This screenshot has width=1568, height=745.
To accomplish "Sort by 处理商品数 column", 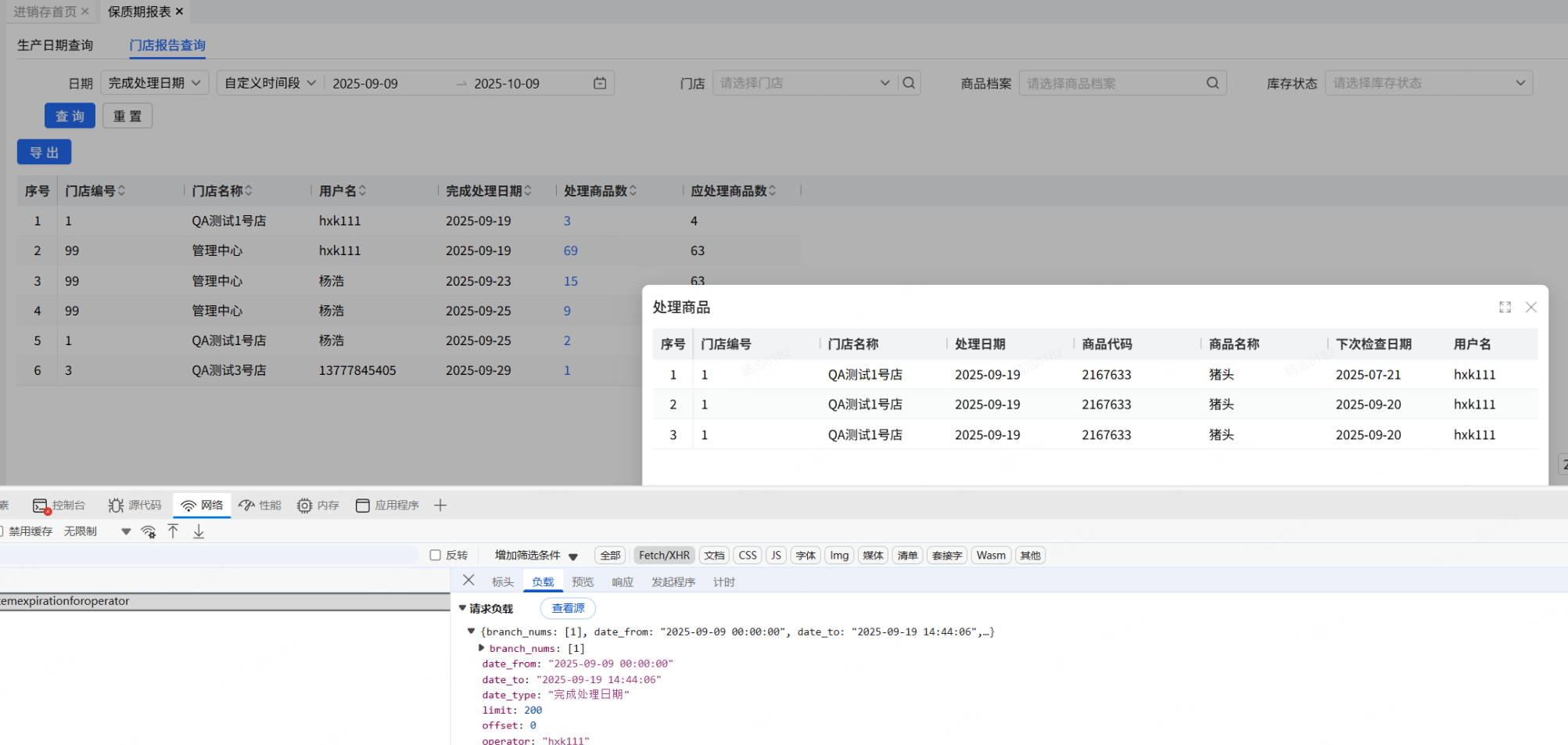I will (633, 191).
